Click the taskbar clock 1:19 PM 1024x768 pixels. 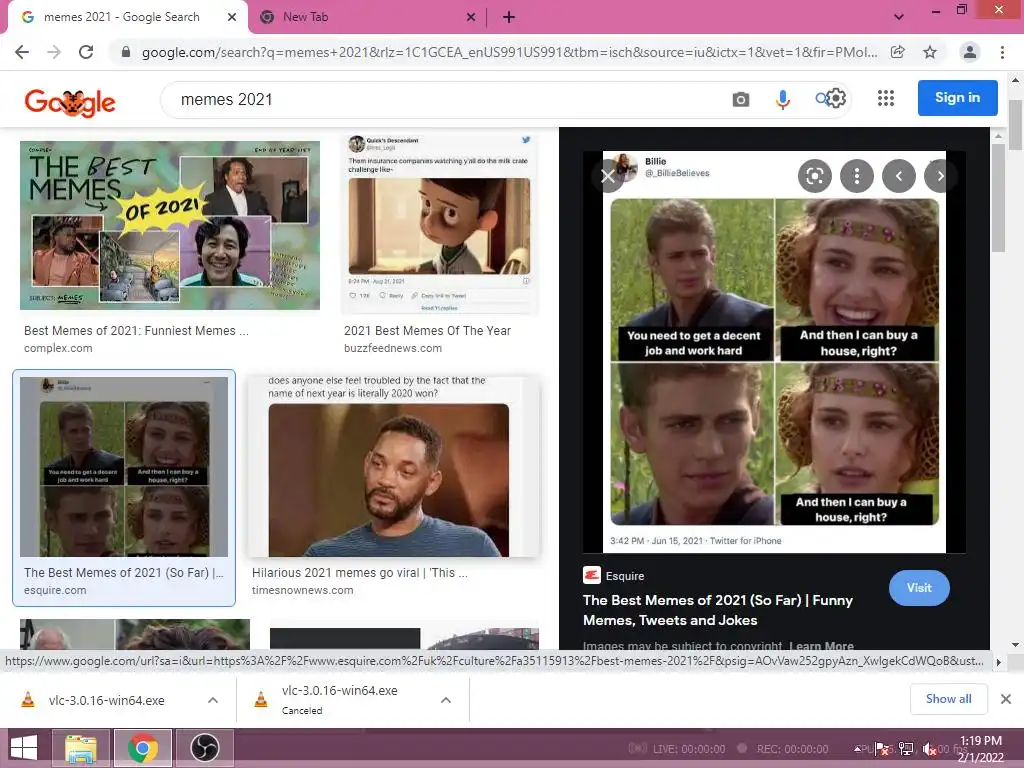[980, 741]
